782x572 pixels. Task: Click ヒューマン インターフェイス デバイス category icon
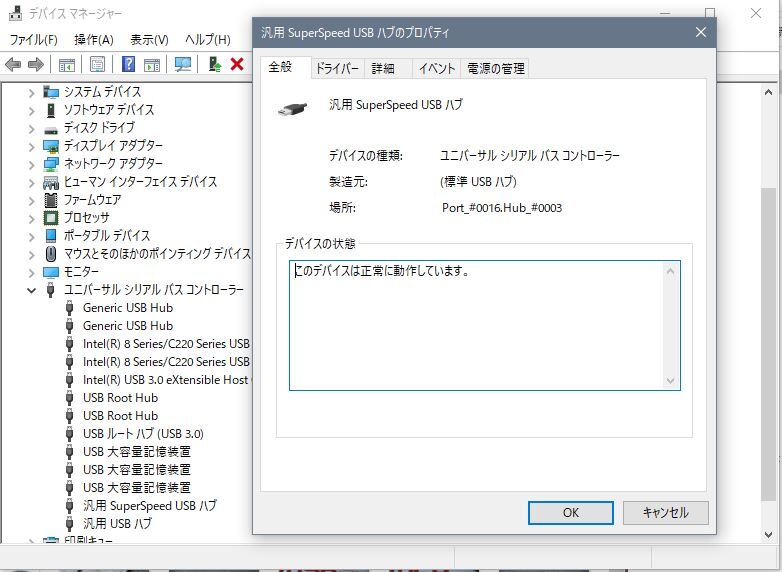pyautogui.click(x=51, y=183)
